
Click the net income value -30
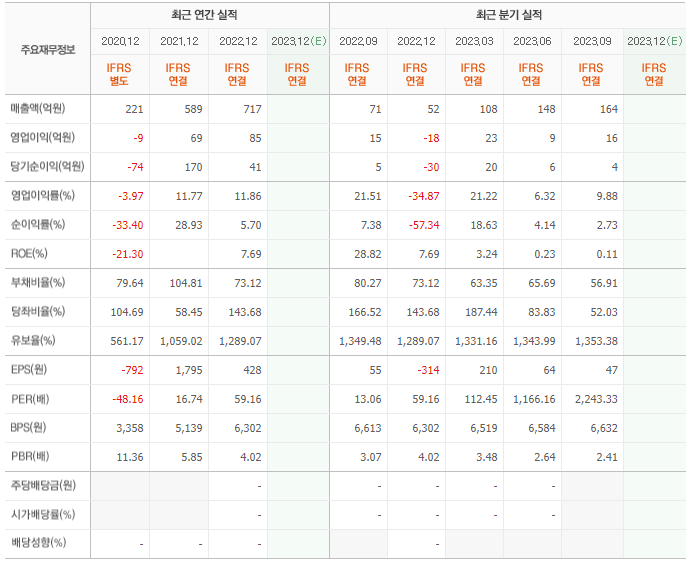coord(431,167)
